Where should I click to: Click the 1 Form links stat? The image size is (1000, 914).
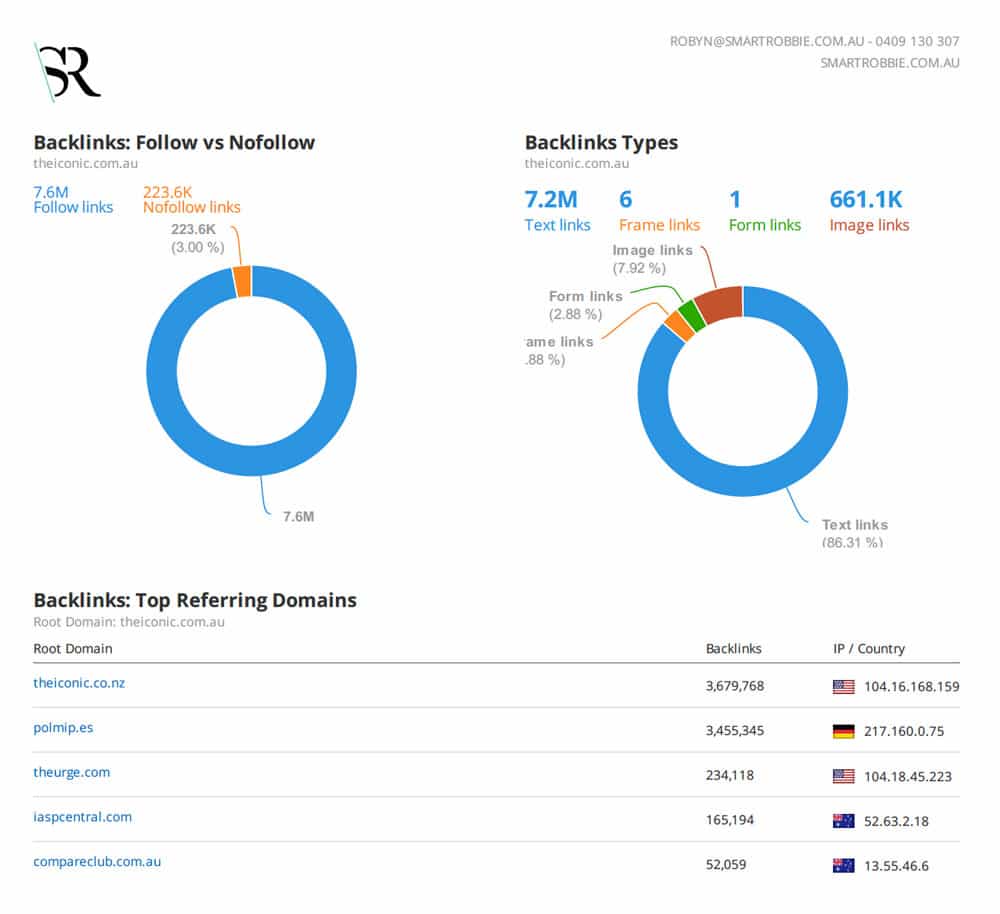[765, 211]
